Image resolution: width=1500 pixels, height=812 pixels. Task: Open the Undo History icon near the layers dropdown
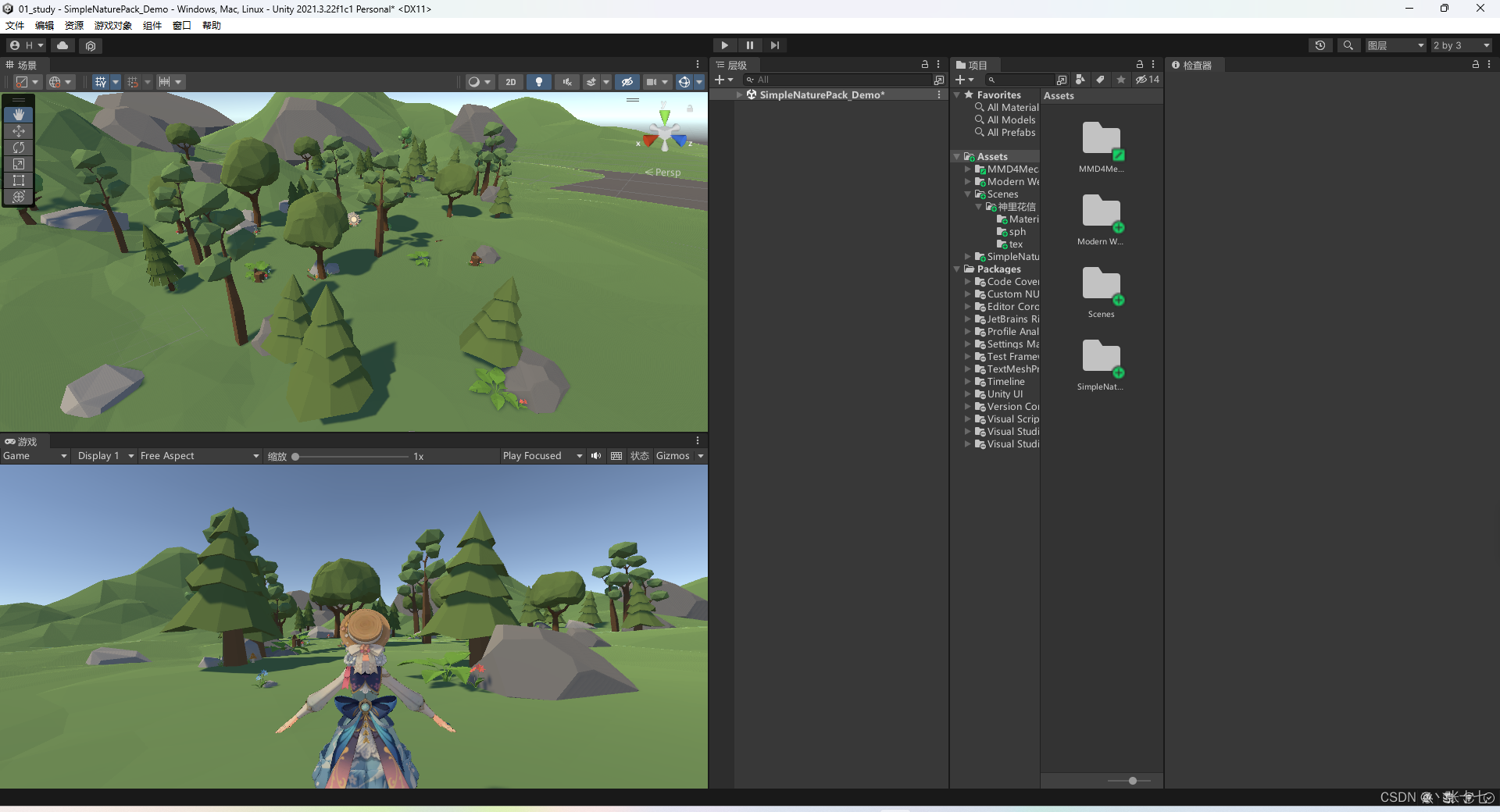point(1320,45)
